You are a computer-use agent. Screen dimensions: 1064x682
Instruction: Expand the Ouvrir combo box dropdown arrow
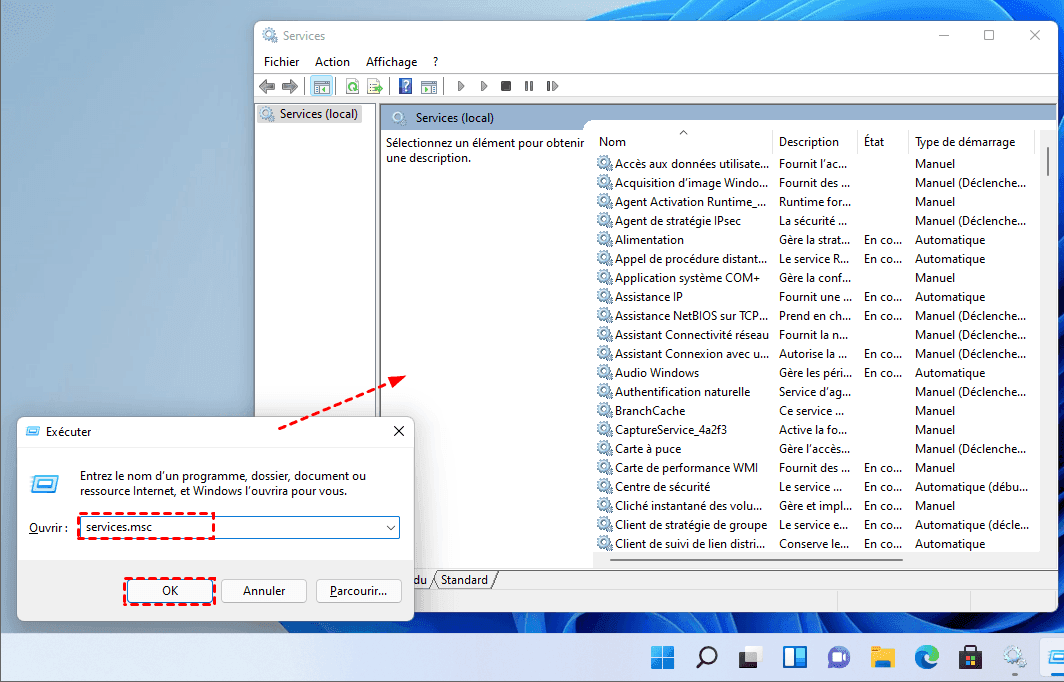point(390,527)
